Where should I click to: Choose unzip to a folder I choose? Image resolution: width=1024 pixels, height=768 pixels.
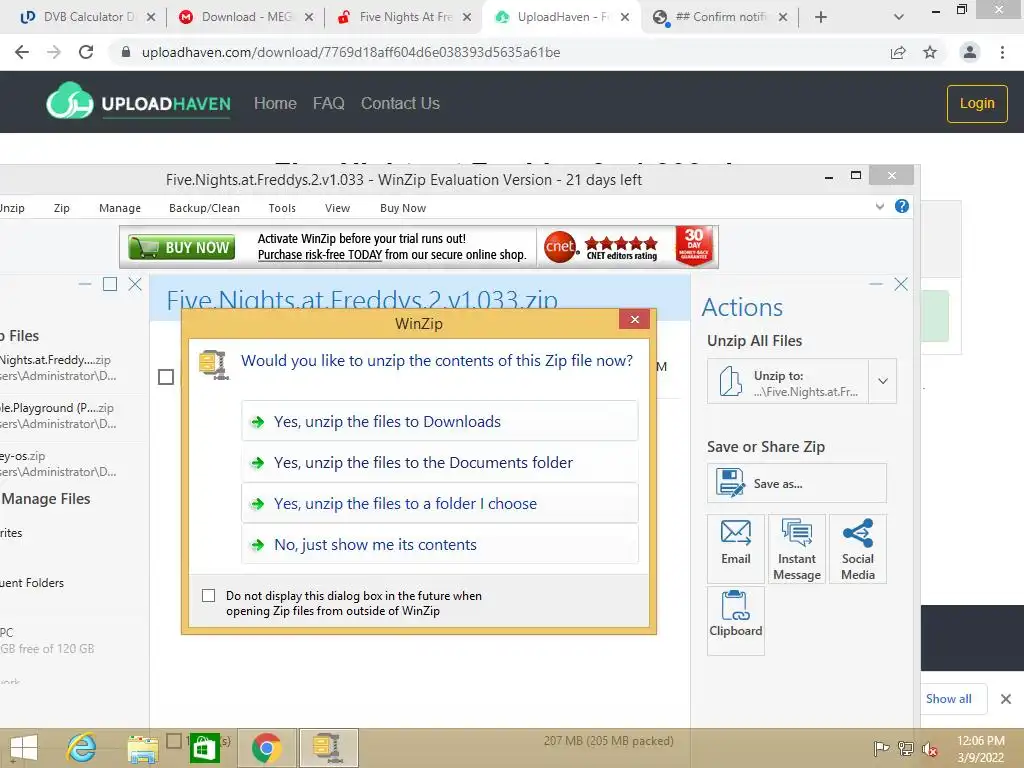[440, 504]
